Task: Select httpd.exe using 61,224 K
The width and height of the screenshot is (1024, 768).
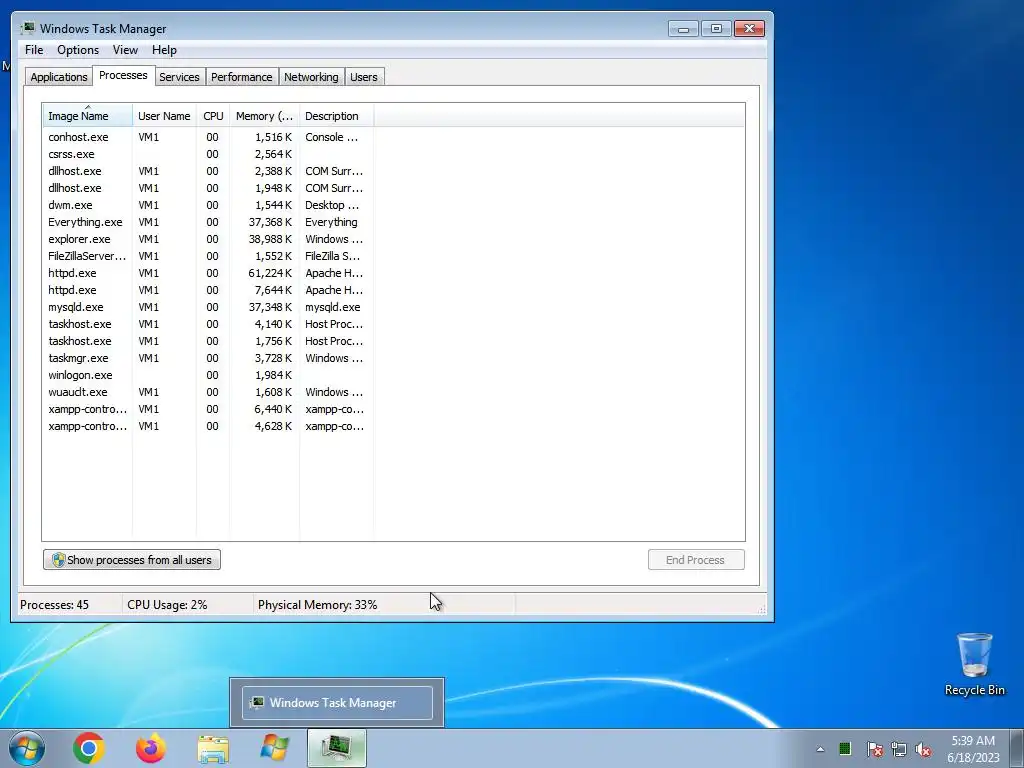Action: point(208,273)
